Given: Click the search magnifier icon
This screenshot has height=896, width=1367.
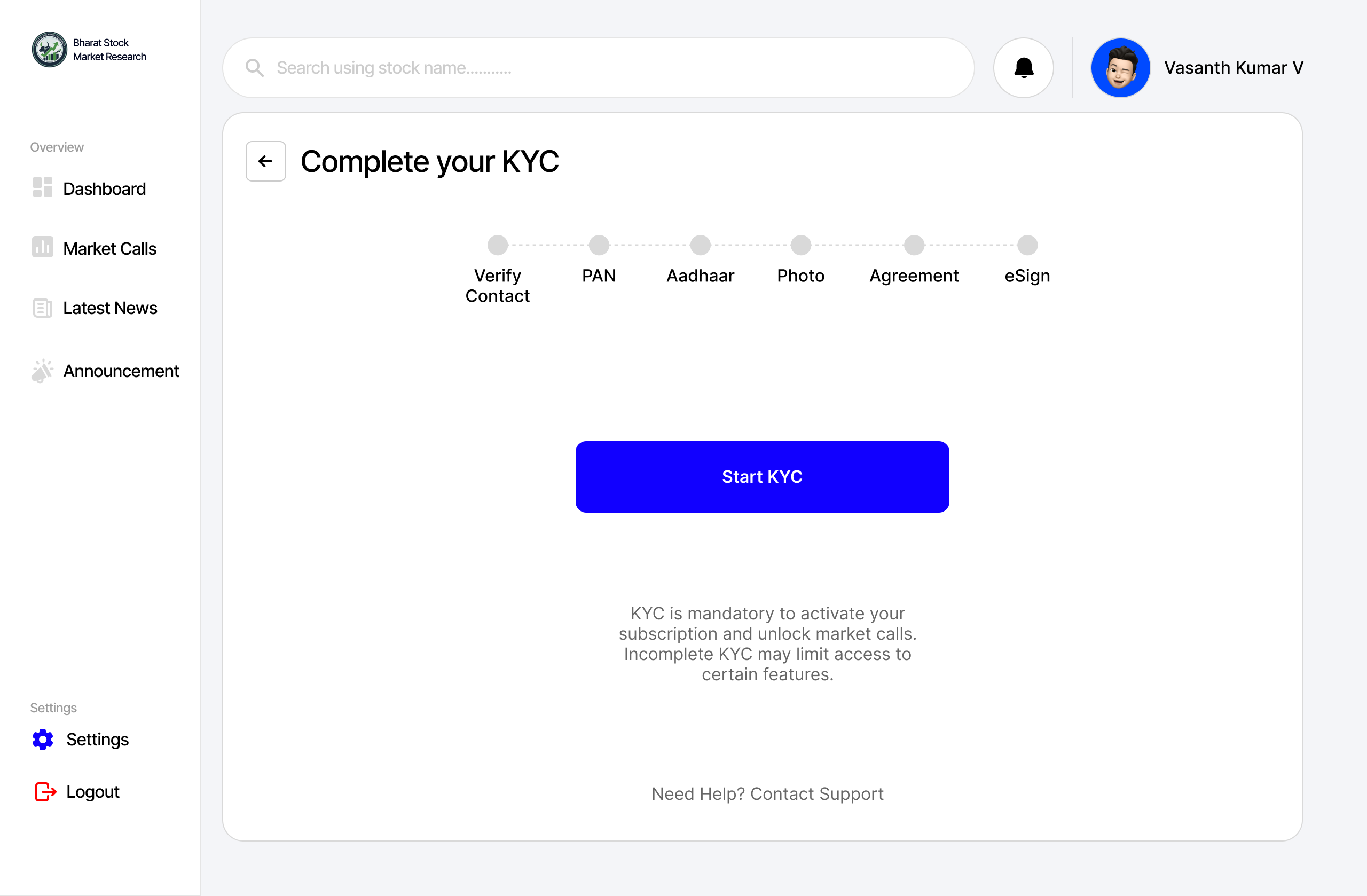Looking at the screenshot, I should coord(255,68).
